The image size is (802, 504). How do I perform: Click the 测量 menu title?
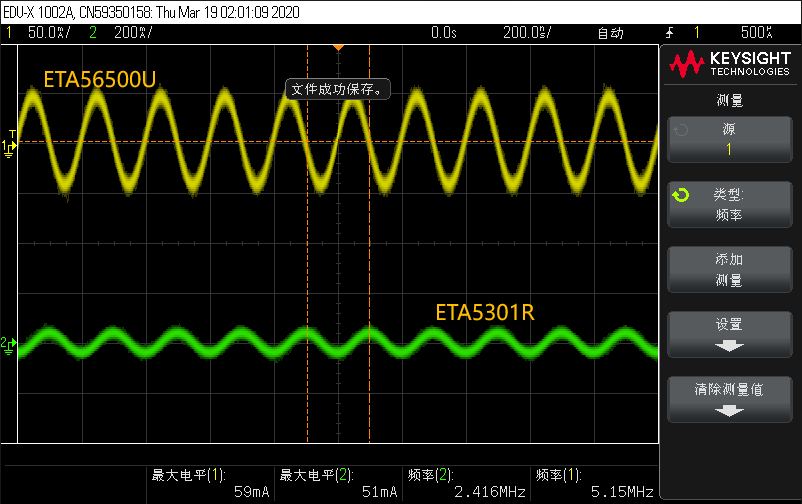click(x=729, y=100)
